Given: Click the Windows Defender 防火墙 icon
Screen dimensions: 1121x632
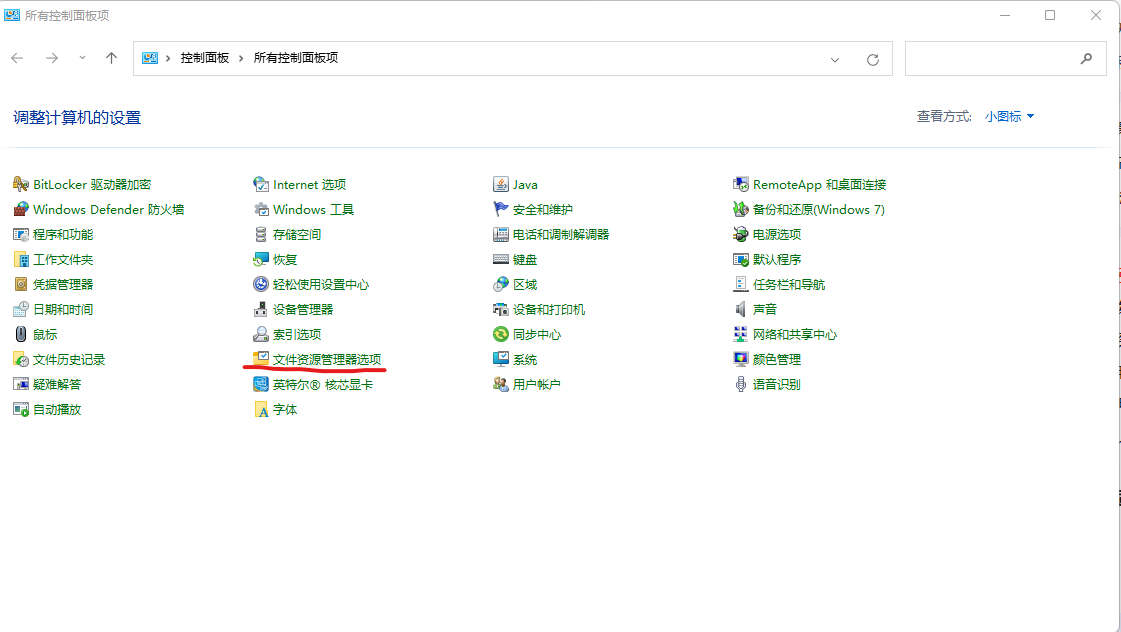Looking at the screenshot, I should tap(21, 209).
